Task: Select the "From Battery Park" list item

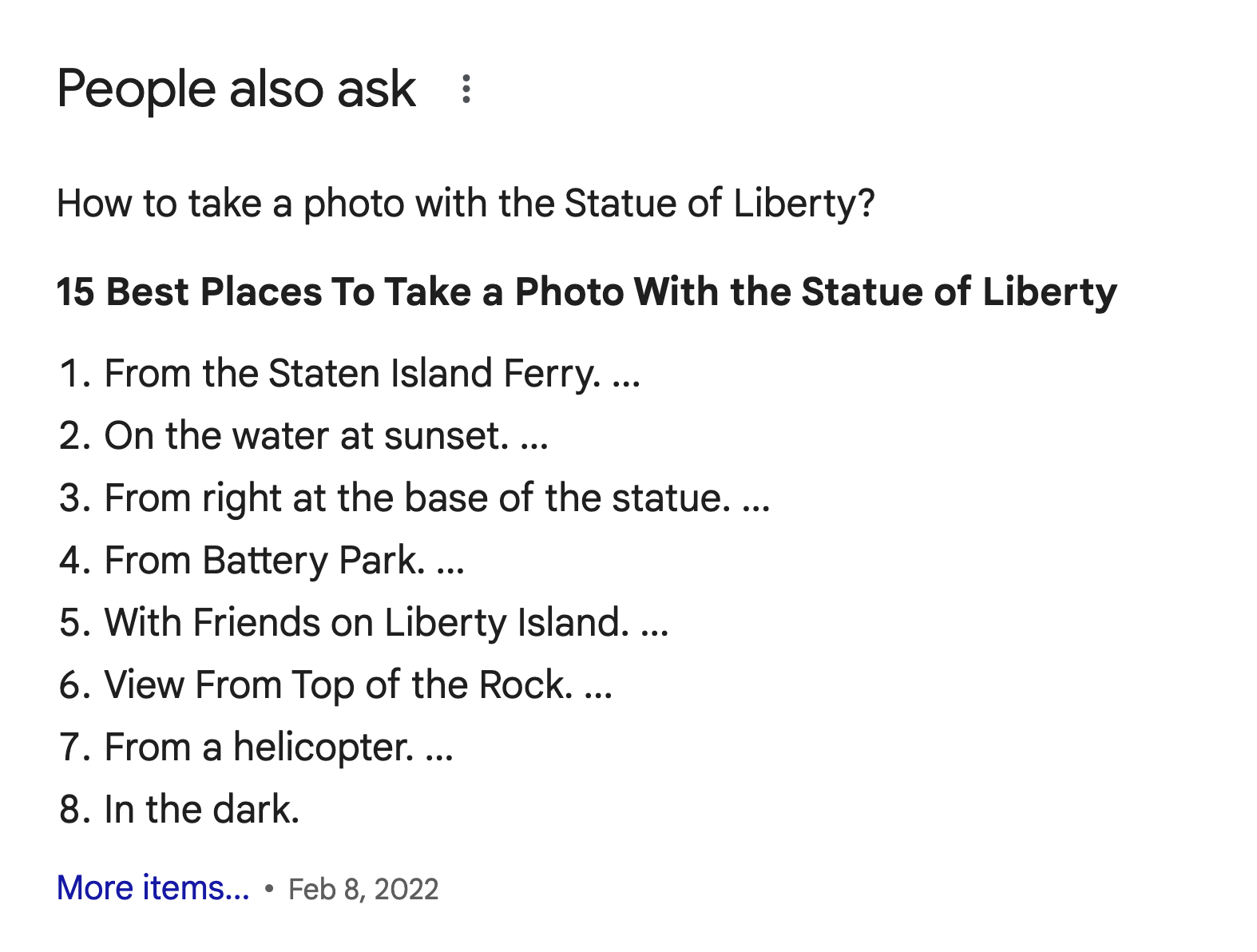Action: point(264,561)
